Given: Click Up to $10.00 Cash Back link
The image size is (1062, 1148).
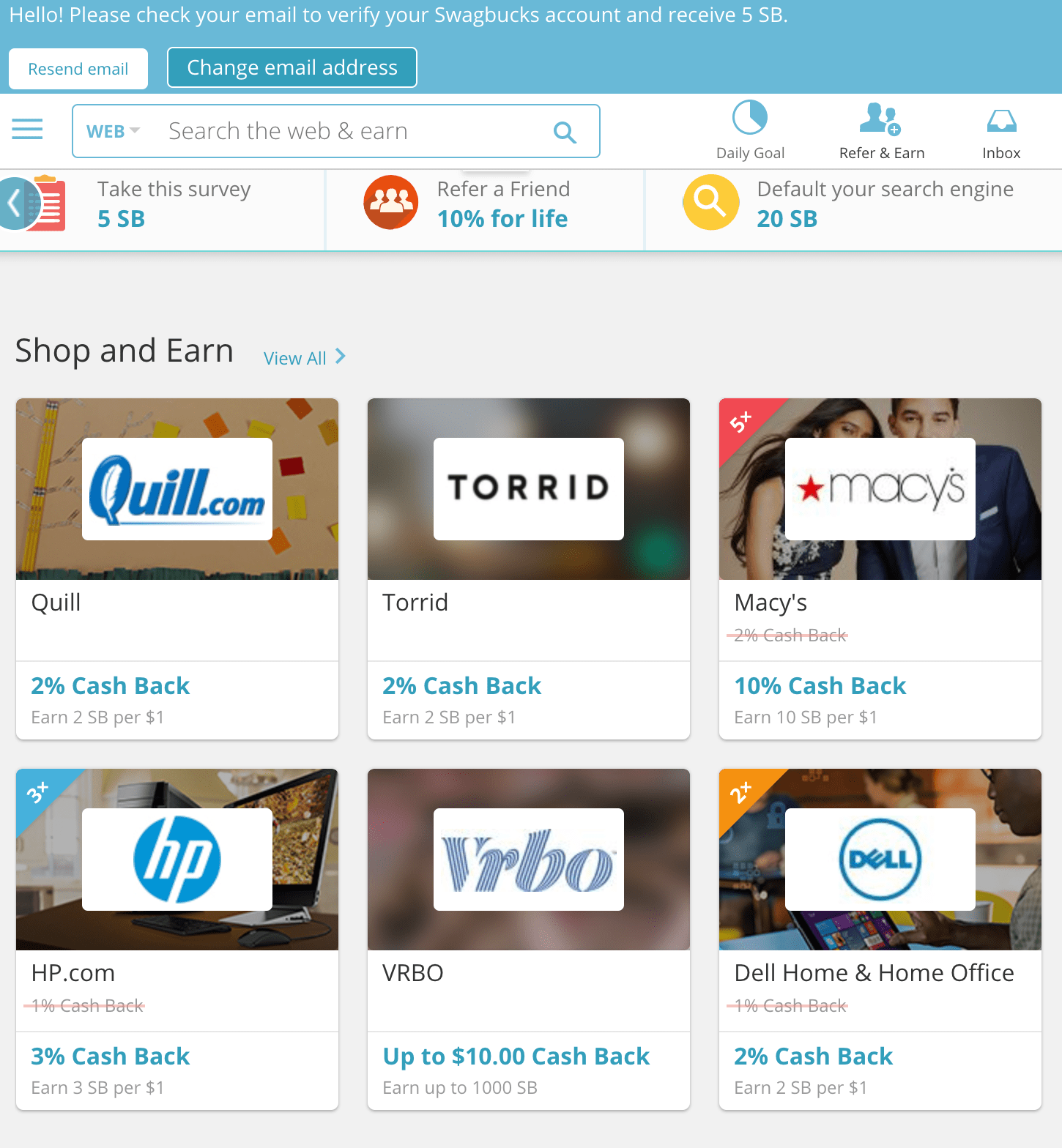Looking at the screenshot, I should (x=516, y=1056).
